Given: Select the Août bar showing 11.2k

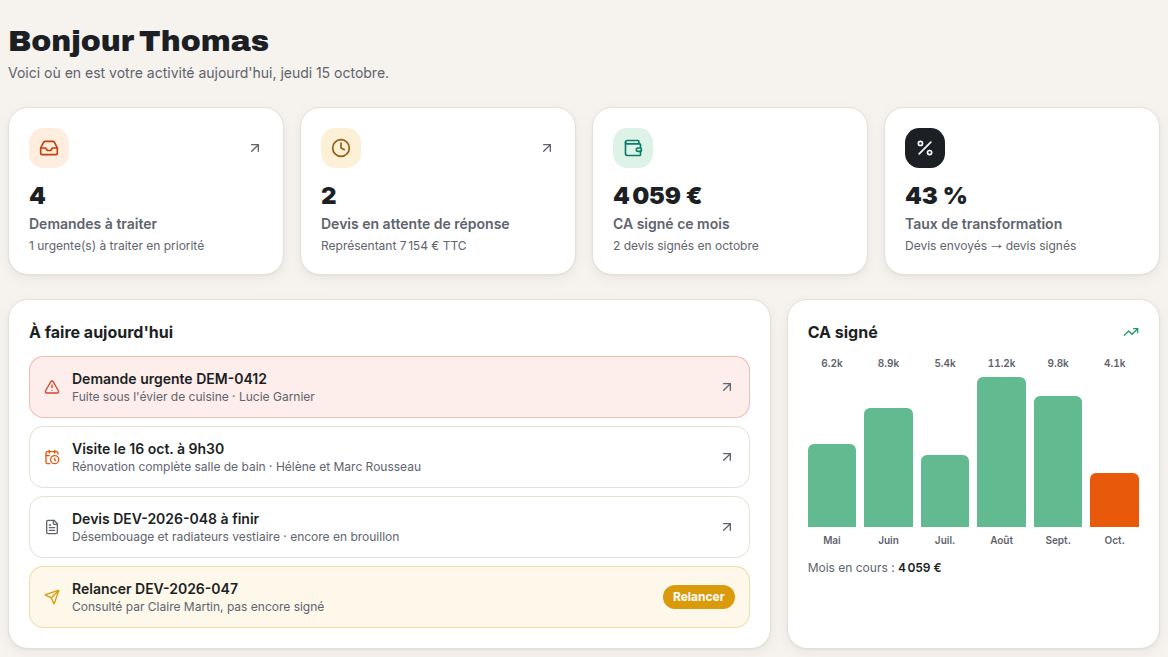Looking at the screenshot, I should pyautogui.click(x=1001, y=452).
